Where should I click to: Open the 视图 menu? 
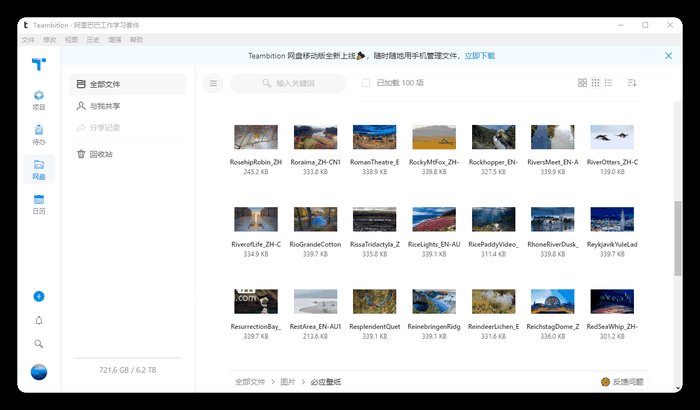tap(71, 40)
